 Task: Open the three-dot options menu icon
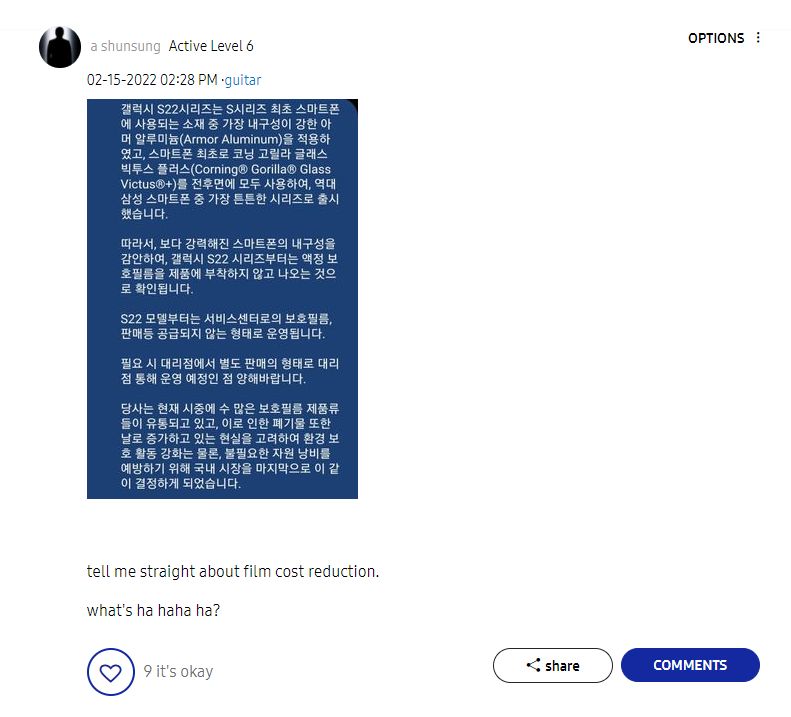tap(758, 38)
